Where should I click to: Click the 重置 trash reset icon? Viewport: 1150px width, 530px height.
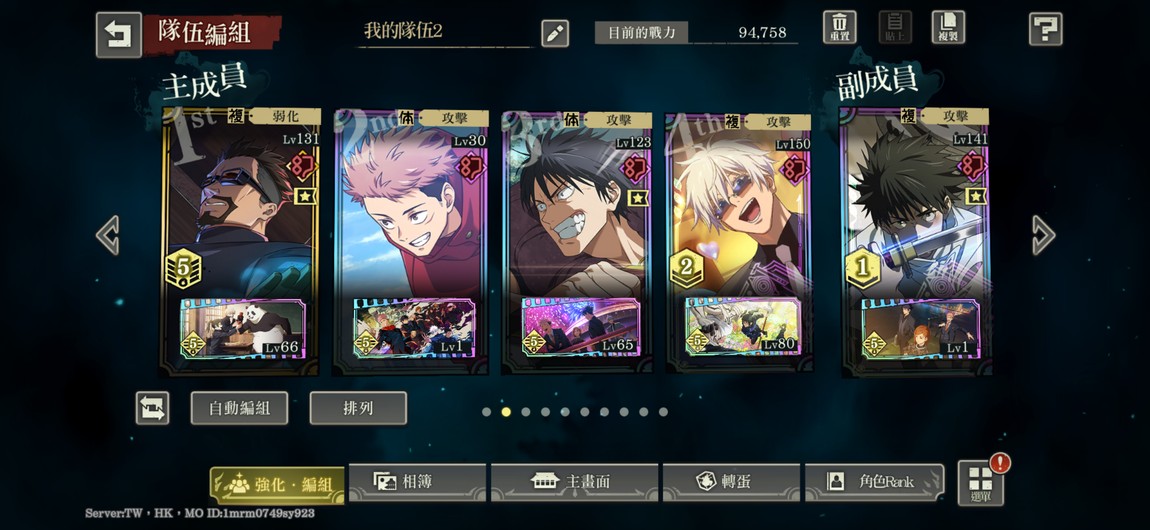click(x=839, y=28)
